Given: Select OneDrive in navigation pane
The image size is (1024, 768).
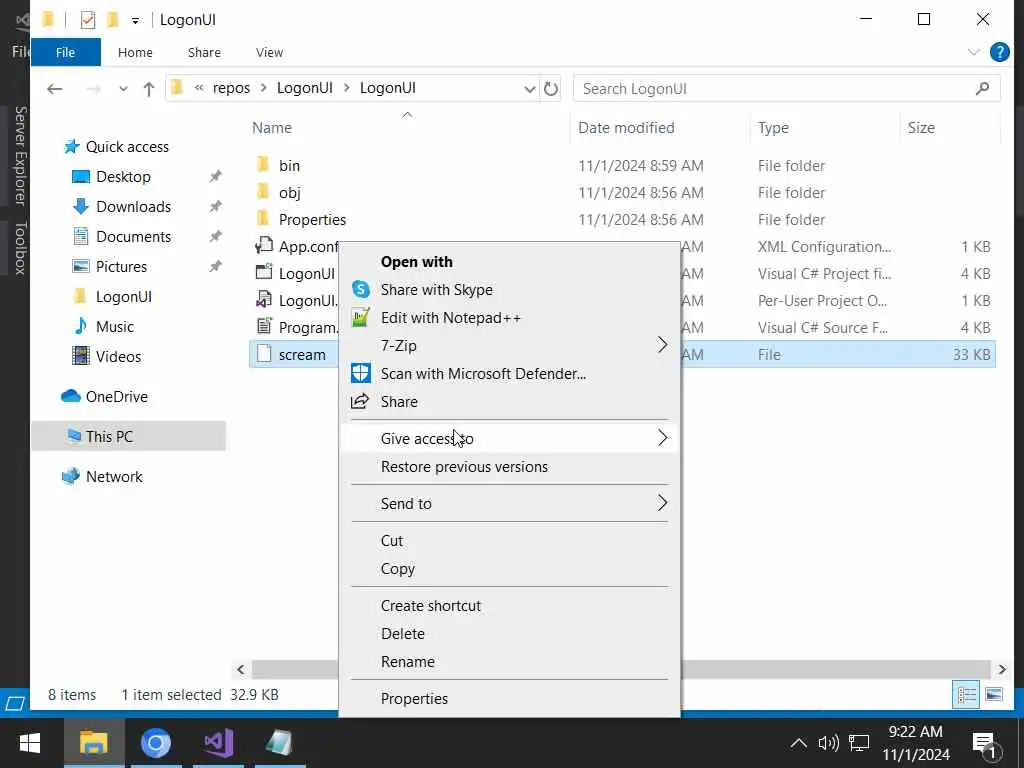Looking at the screenshot, I should pos(116,396).
